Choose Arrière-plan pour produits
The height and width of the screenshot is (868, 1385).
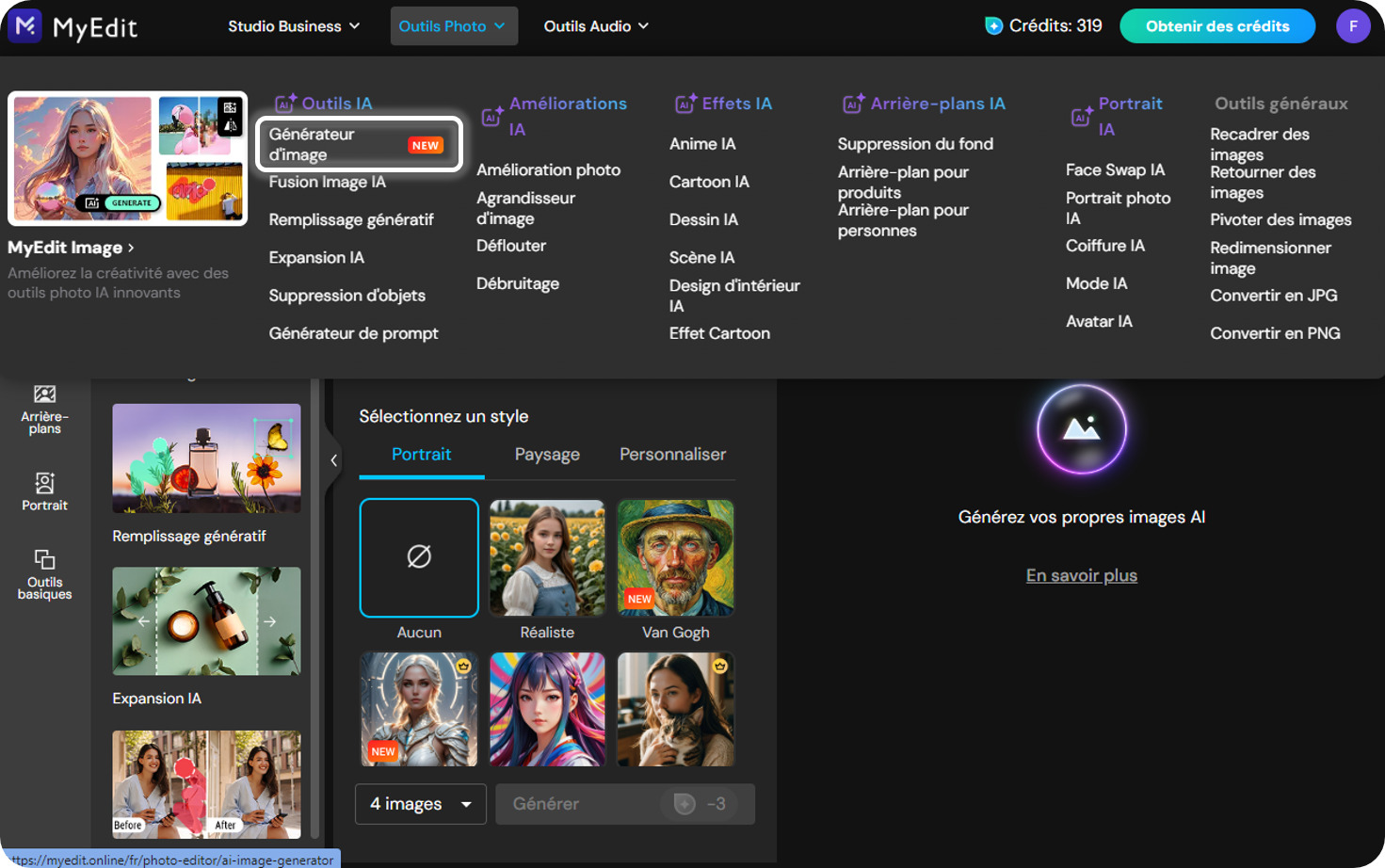[903, 182]
